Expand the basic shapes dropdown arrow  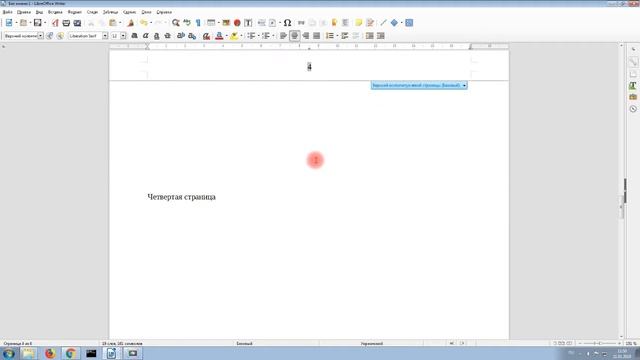[401, 23]
